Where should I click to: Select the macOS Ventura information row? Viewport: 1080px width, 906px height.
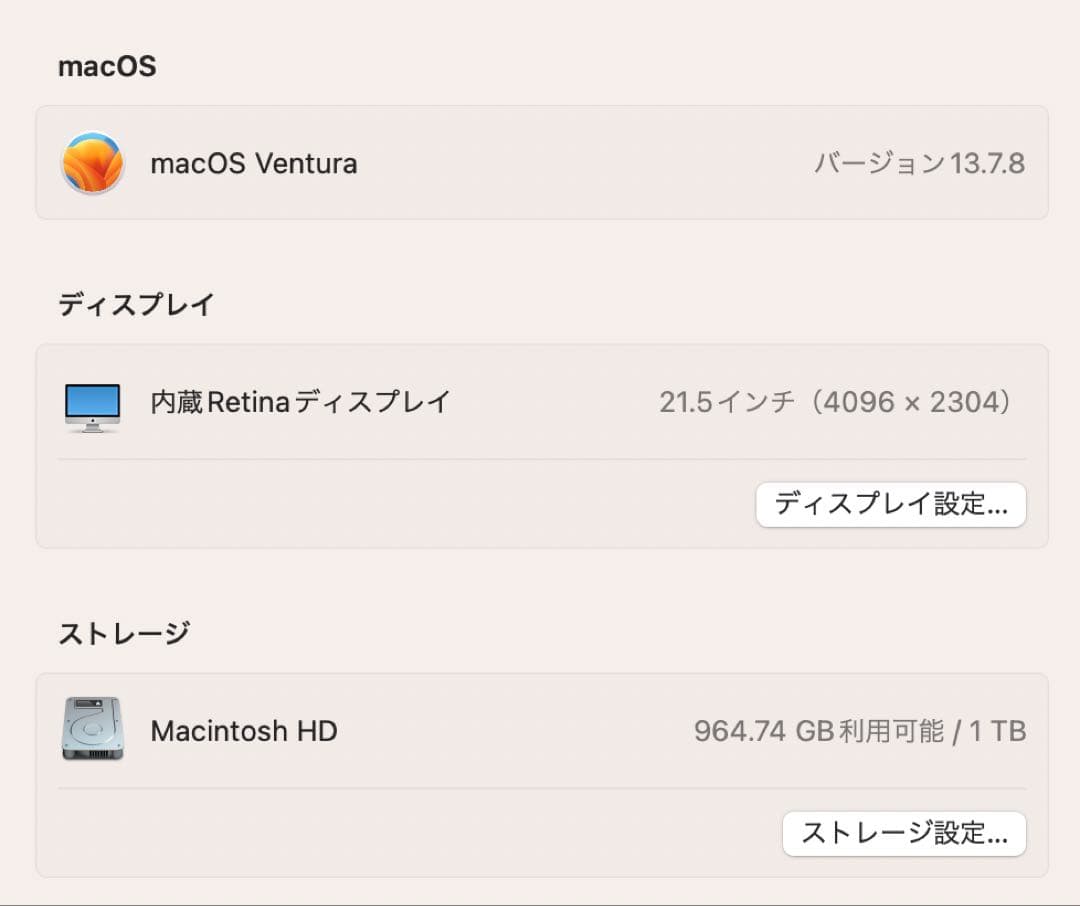(540, 162)
